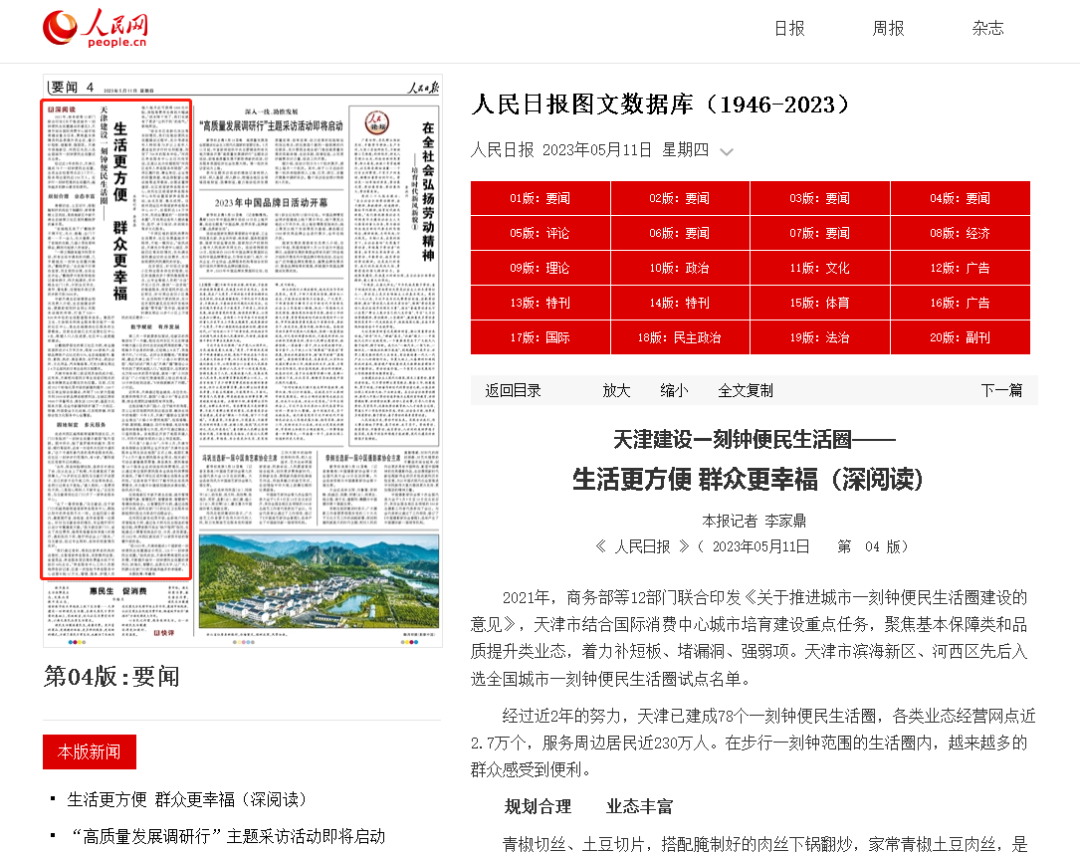
Task: Zoom the article using 放大
Action: pos(616,390)
